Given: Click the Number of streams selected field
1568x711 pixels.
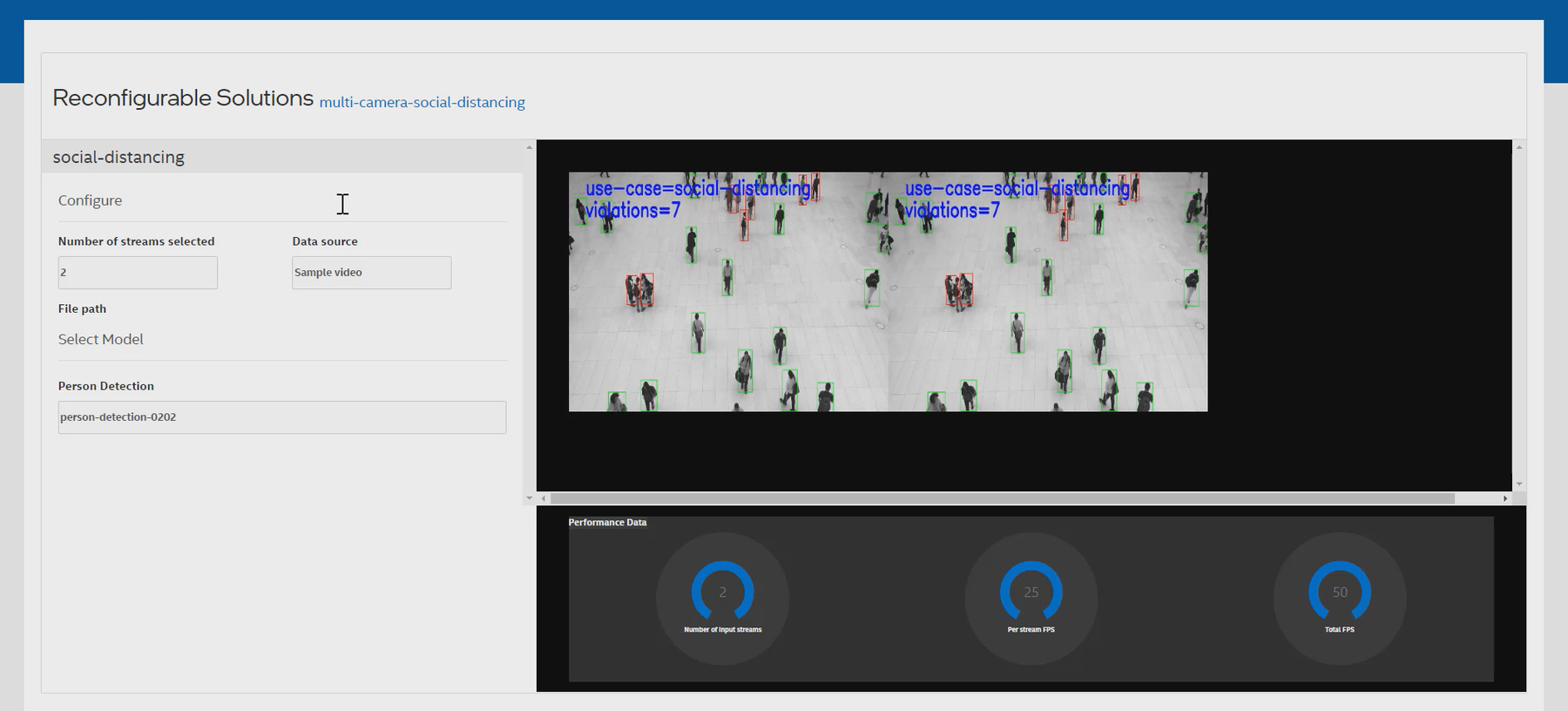Looking at the screenshot, I should 138,273.
